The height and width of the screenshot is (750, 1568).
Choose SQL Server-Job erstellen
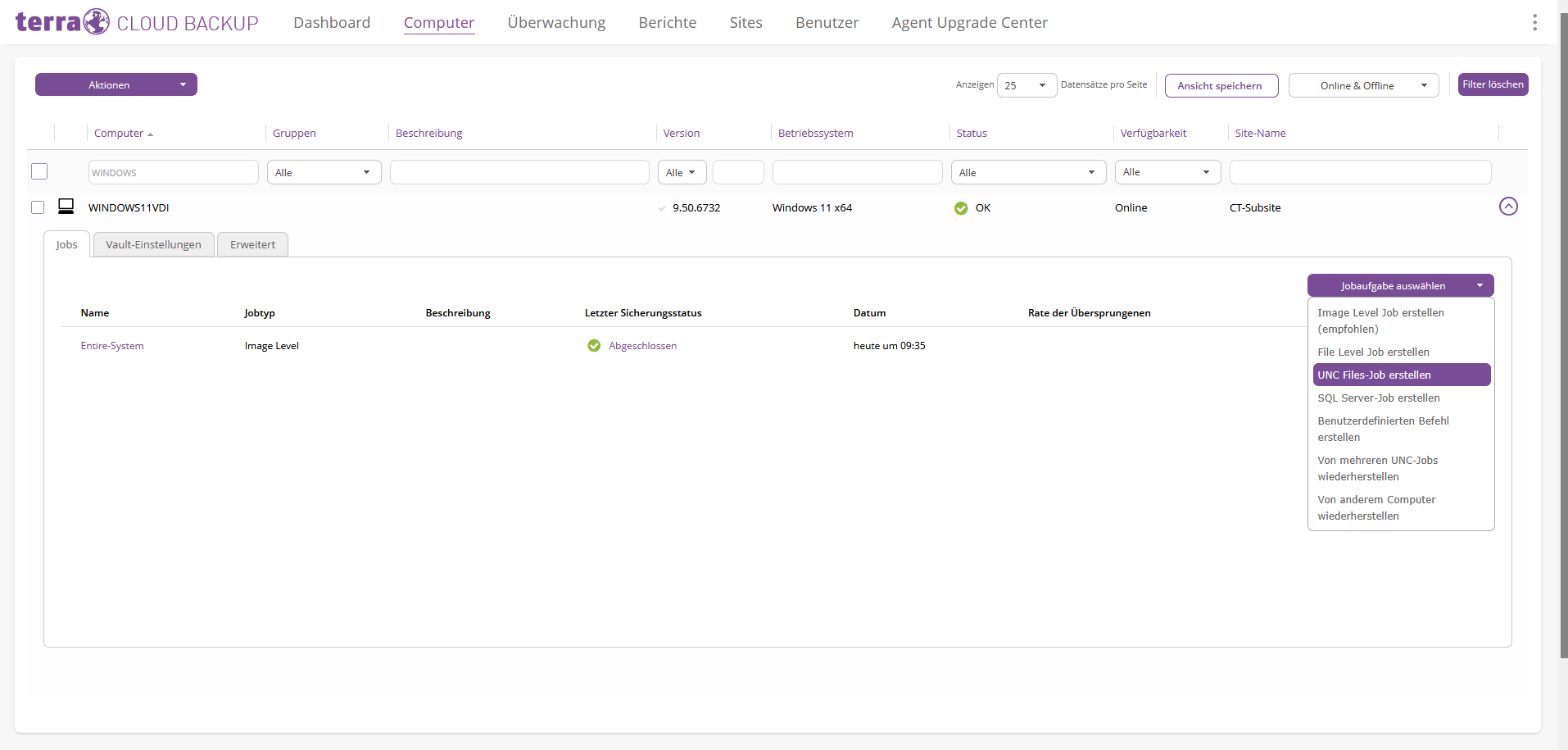pyautogui.click(x=1401, y=398)
